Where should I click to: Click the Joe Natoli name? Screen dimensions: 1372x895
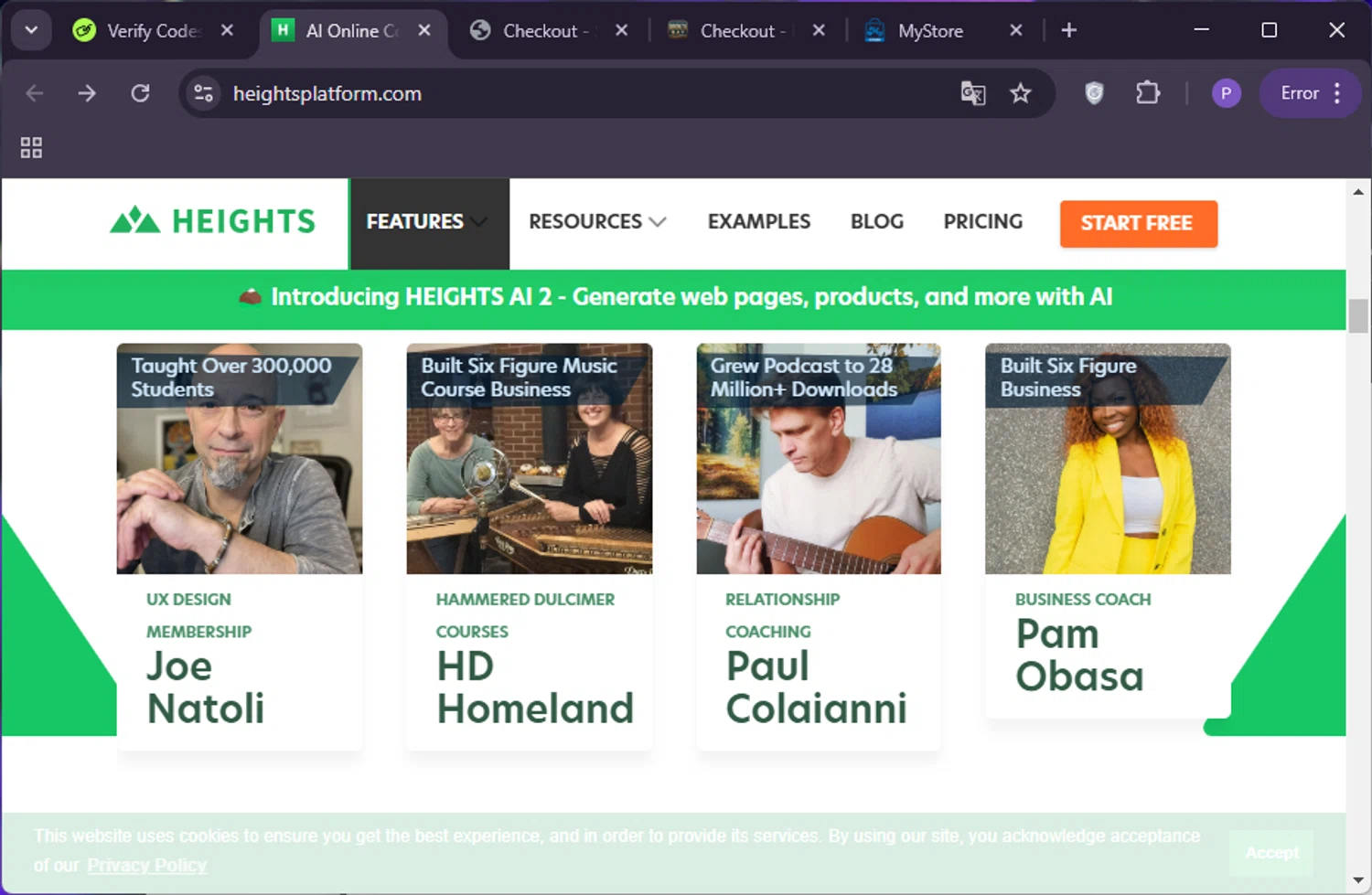tap(206, 687)
